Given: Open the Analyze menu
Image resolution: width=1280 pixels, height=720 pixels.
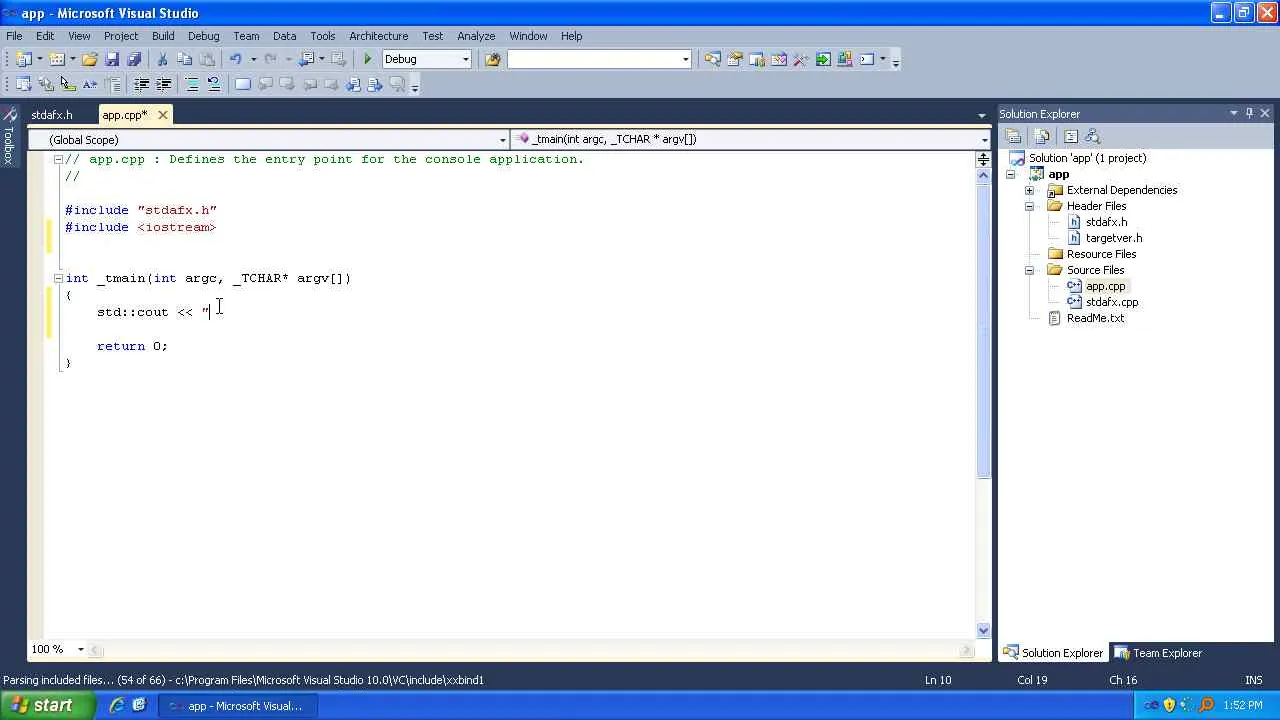Looking at the screenshot, I should [476, 36].
